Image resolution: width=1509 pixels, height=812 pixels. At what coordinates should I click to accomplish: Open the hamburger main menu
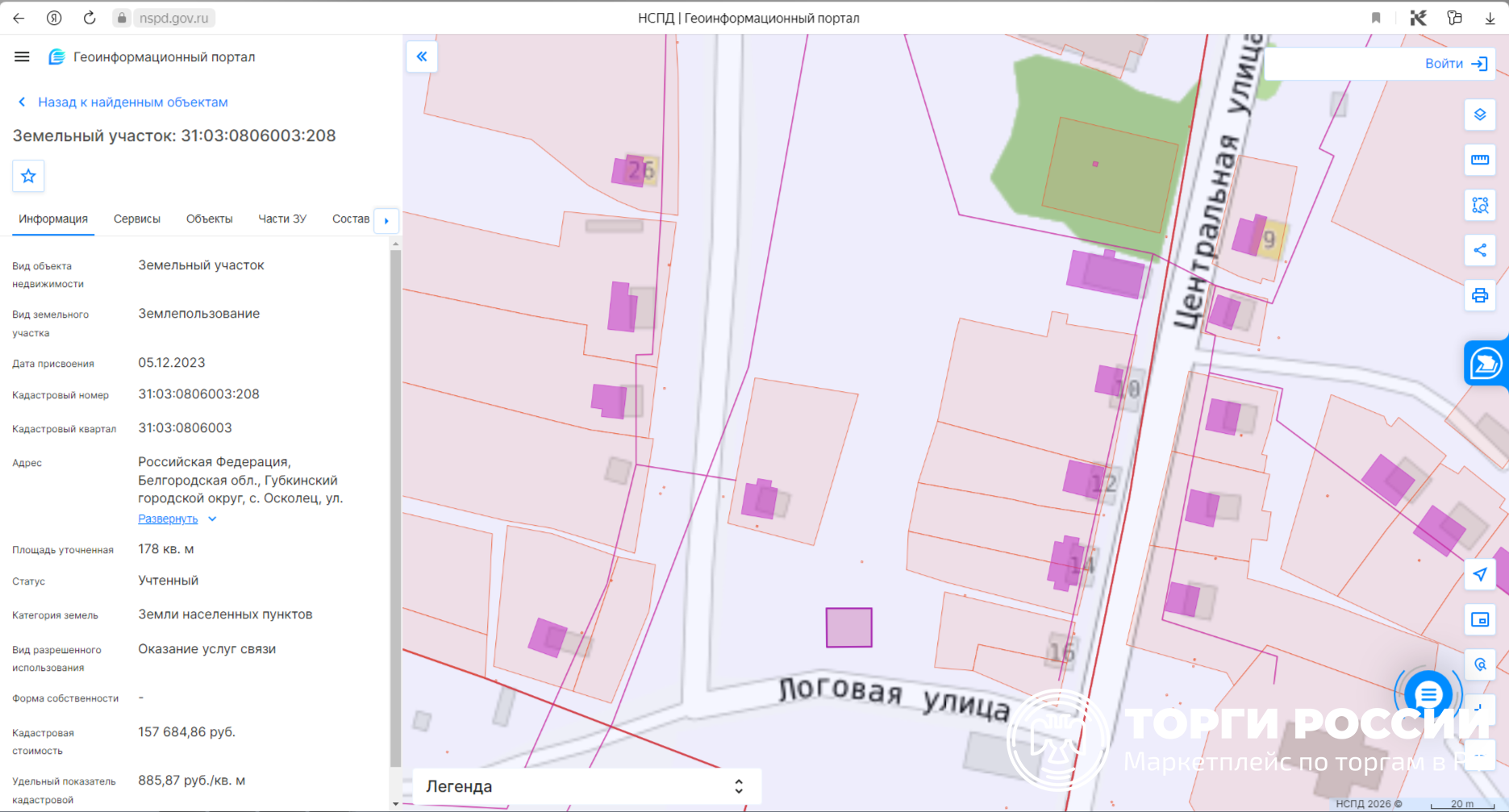coord(22,56)
